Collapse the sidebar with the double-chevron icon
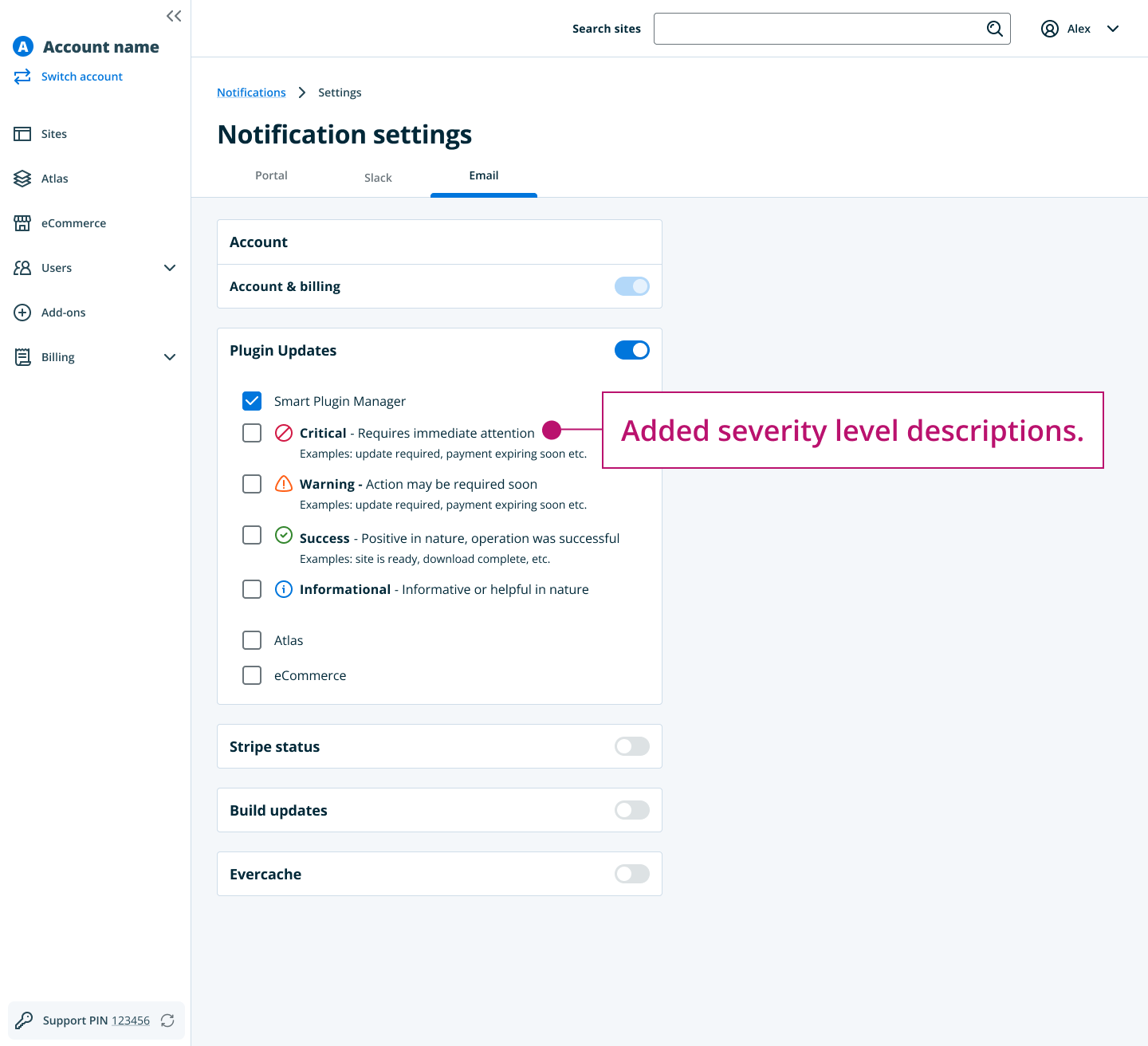 [x=174, y=16]
